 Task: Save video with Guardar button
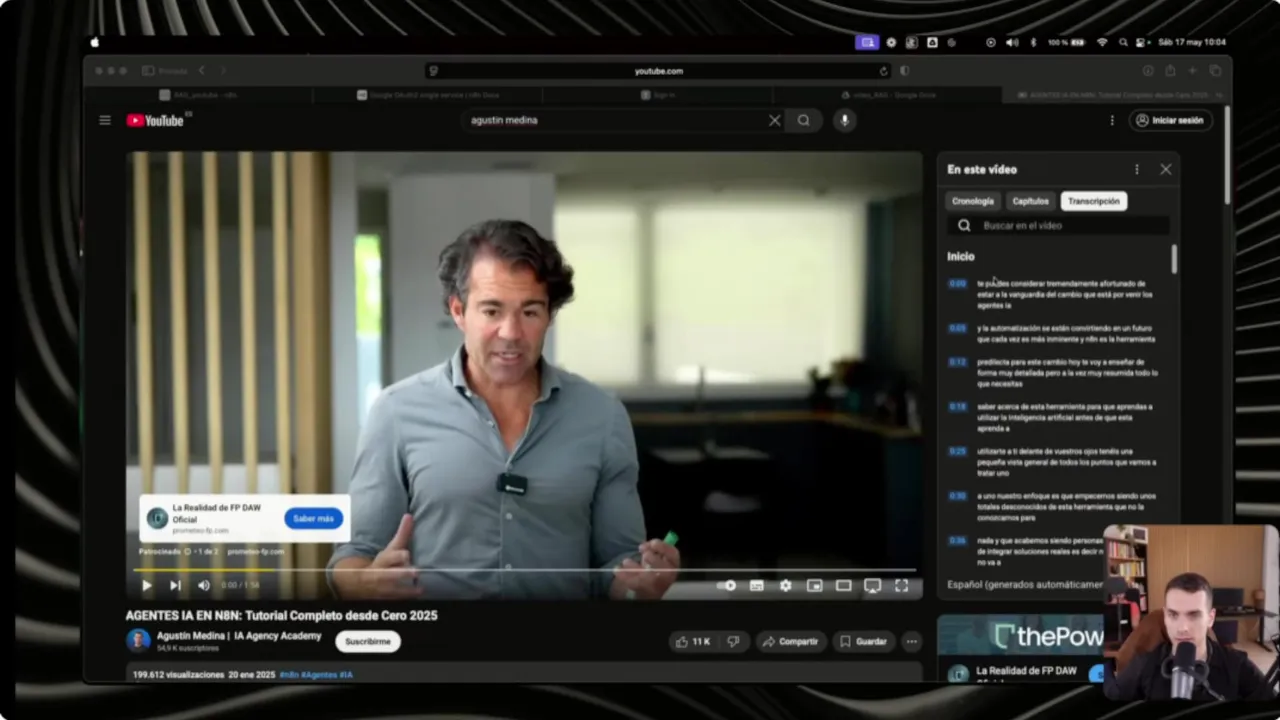pyautogui.click(x=863, y=641)
